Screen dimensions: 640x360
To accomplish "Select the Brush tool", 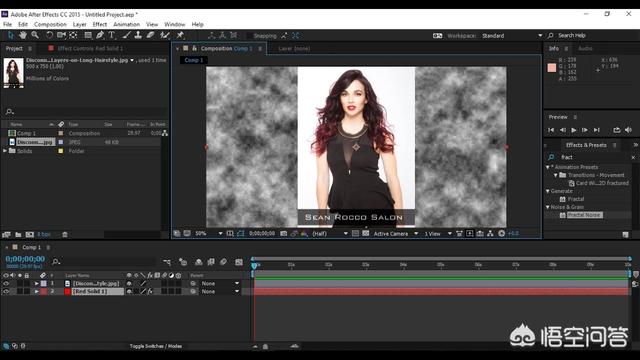I will coord(127,36).
